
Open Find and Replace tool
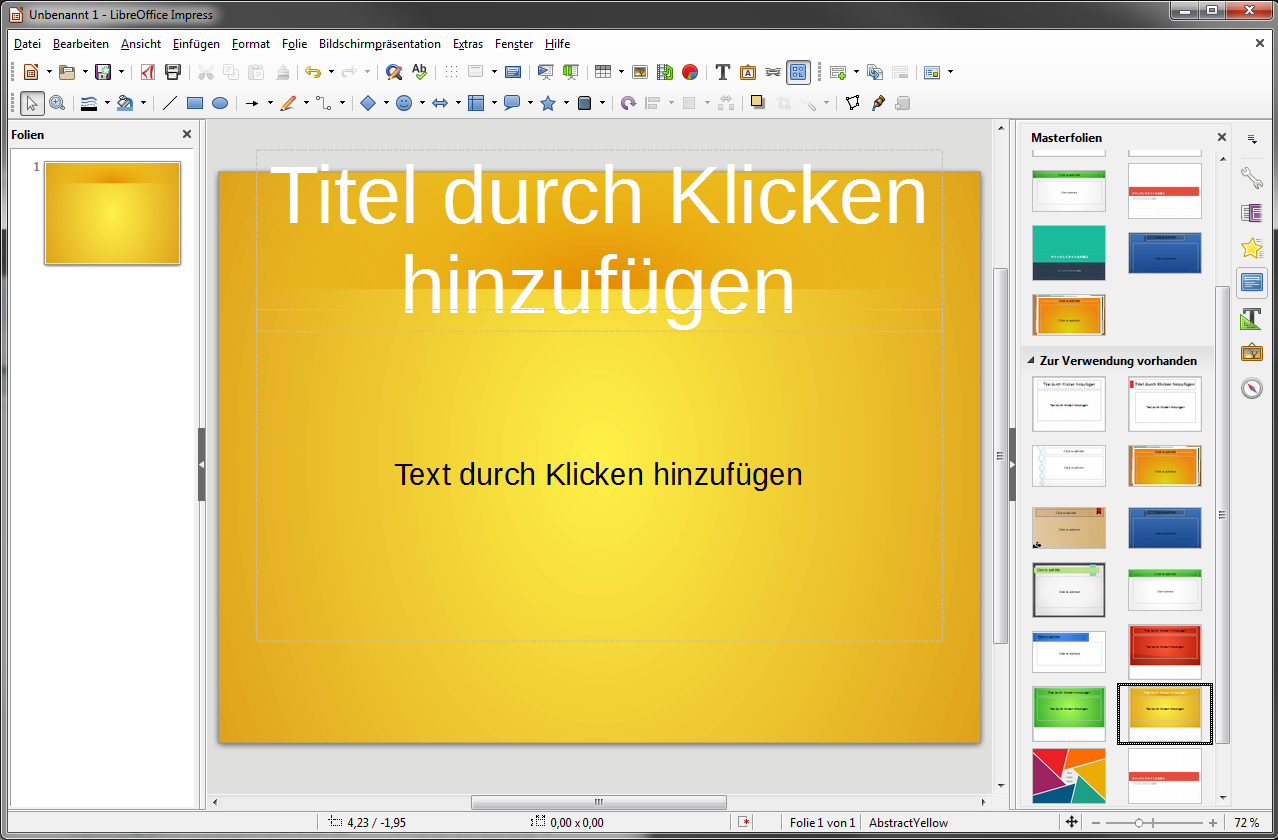pos(394,72)
